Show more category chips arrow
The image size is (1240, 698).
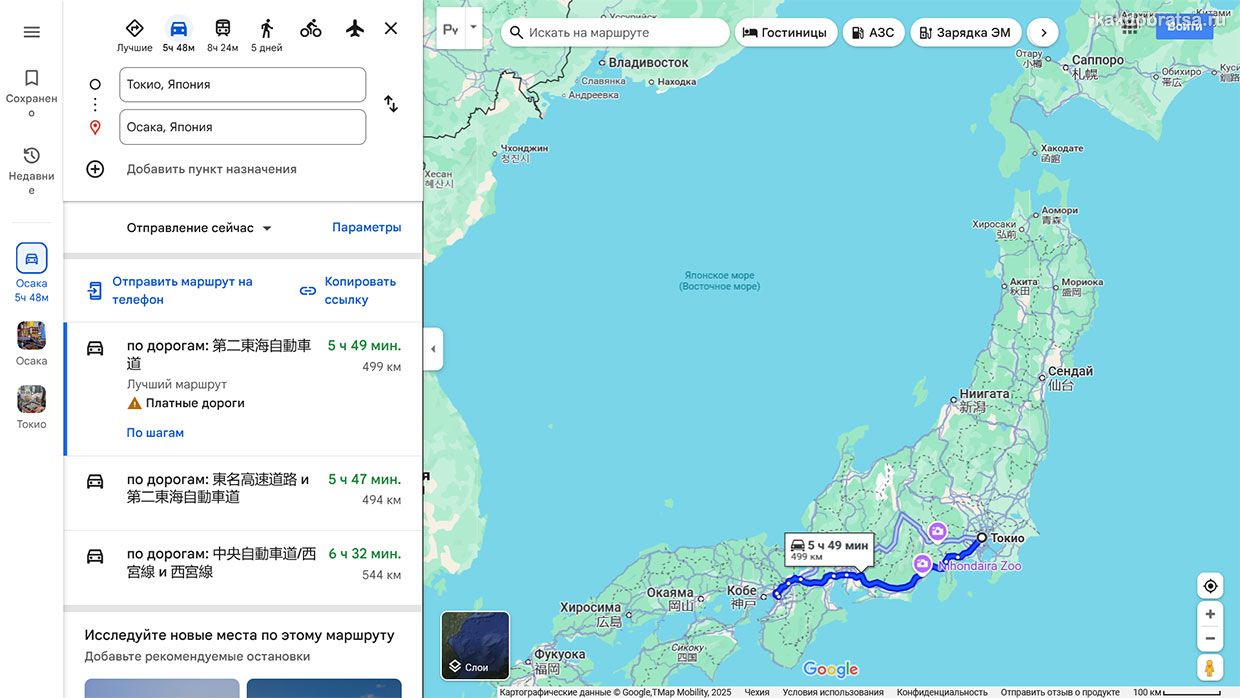coord(1043,32)
